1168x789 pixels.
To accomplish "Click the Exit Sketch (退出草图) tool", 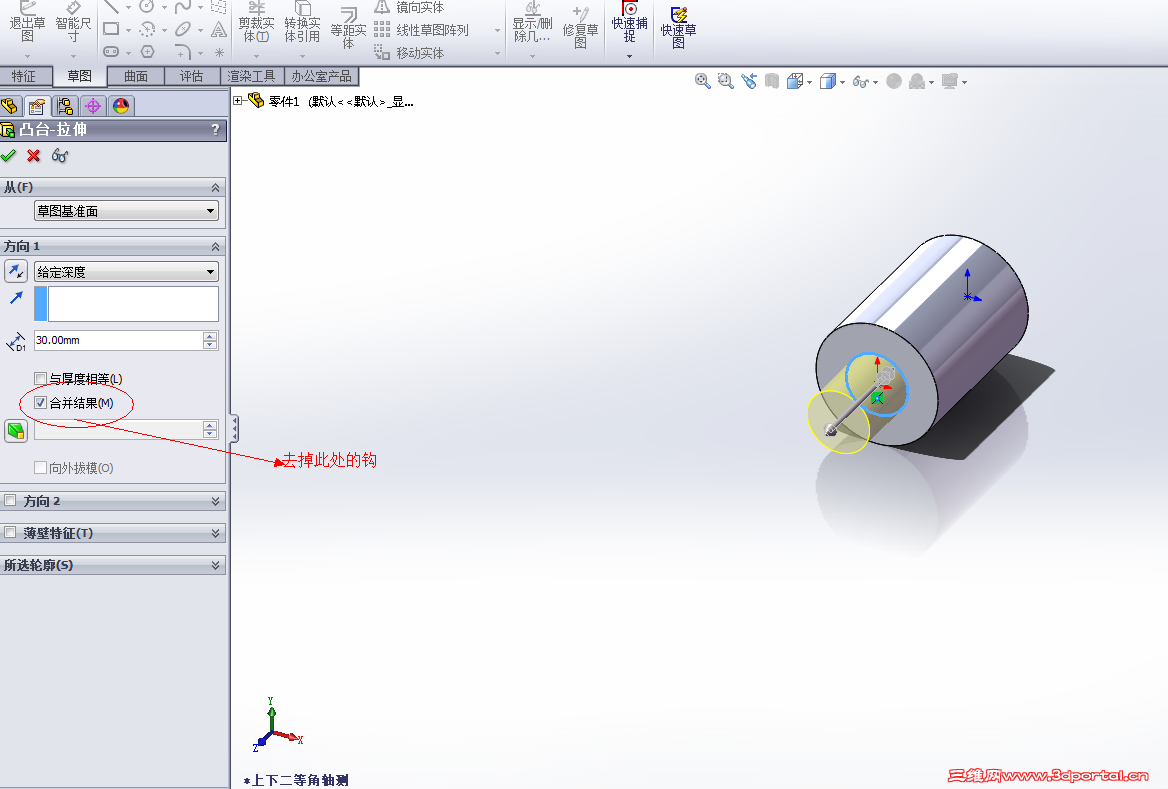I will pos(28,22).
